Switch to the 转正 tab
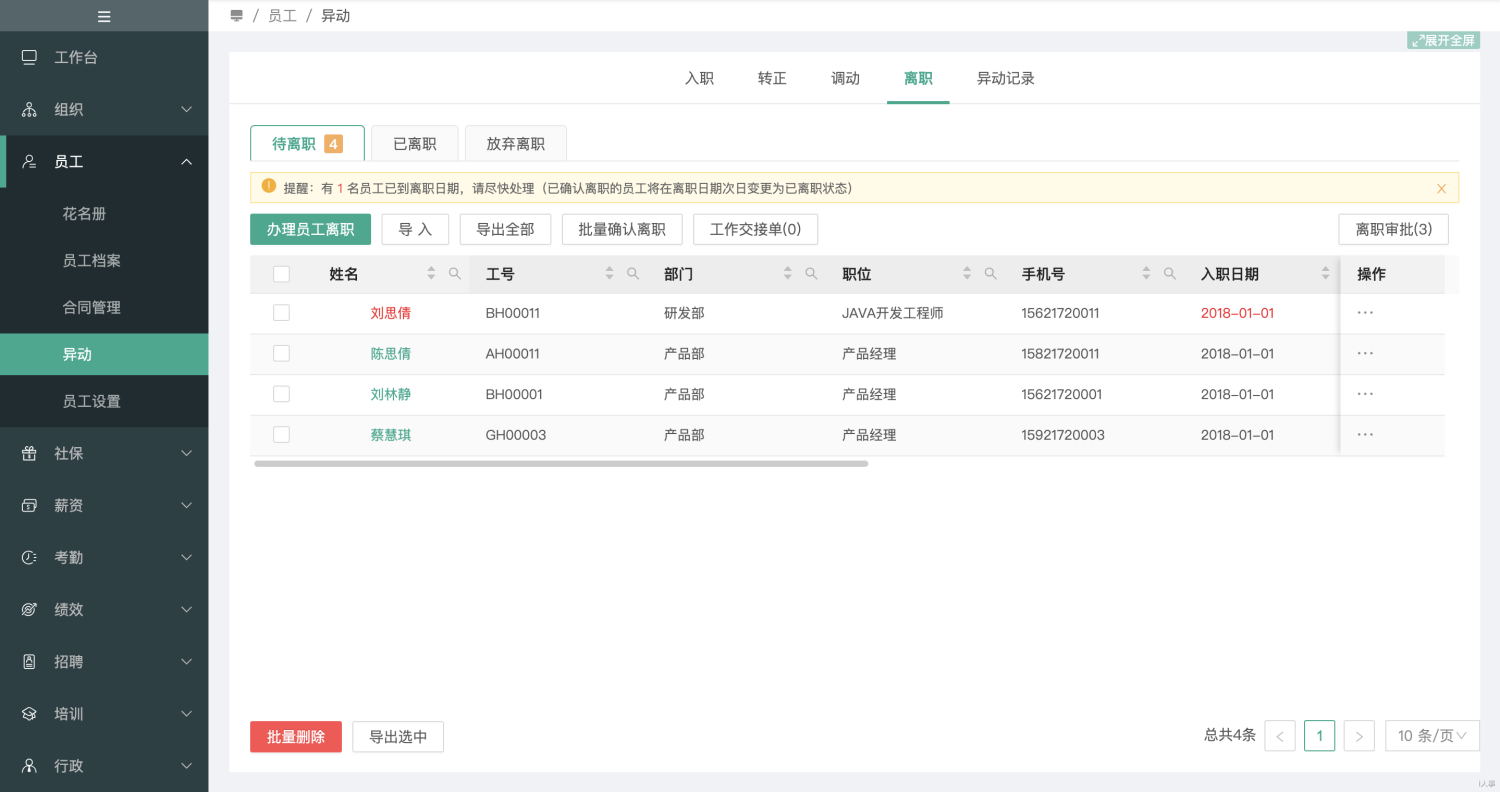Viewport: 1500px width, 792px height. [772, 78]
